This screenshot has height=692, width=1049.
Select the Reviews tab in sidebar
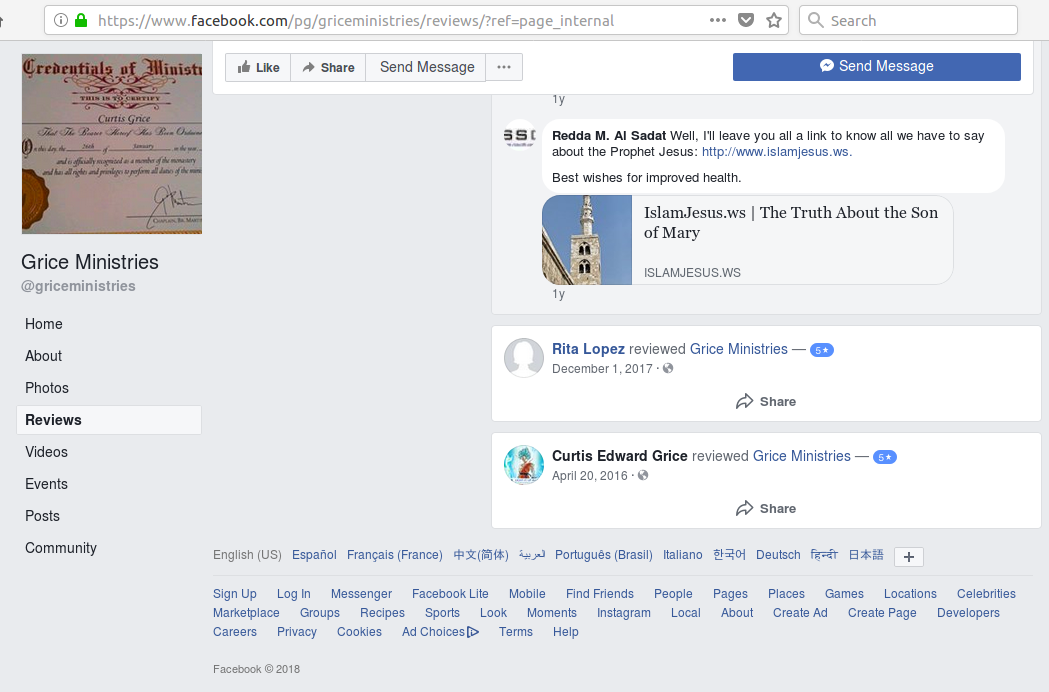108,420
